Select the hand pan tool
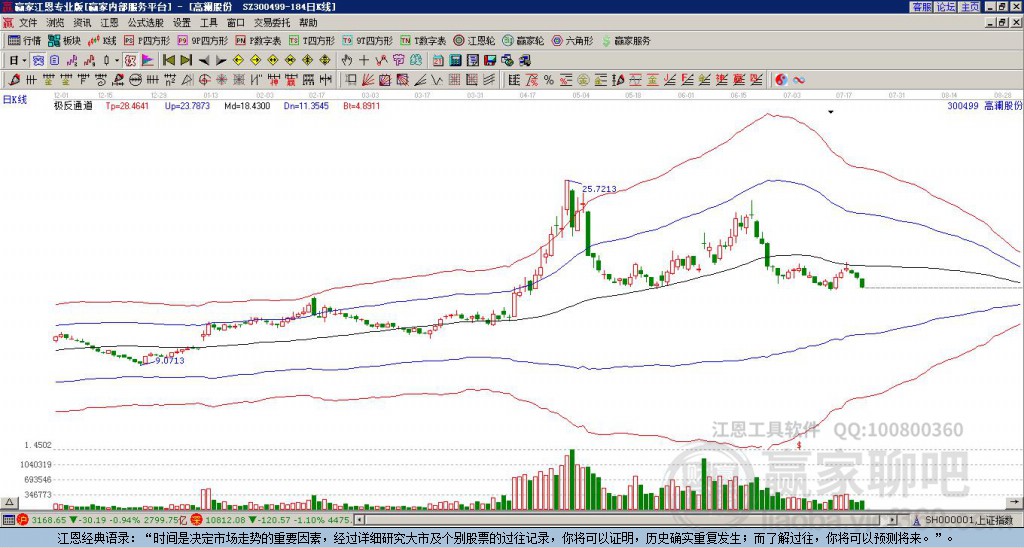 [x=346, y=60]
